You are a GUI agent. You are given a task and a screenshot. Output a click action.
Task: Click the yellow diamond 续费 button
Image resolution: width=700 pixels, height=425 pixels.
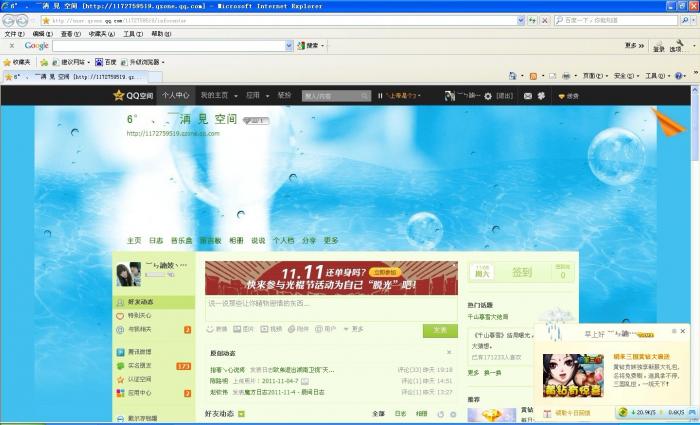(568, 96)
